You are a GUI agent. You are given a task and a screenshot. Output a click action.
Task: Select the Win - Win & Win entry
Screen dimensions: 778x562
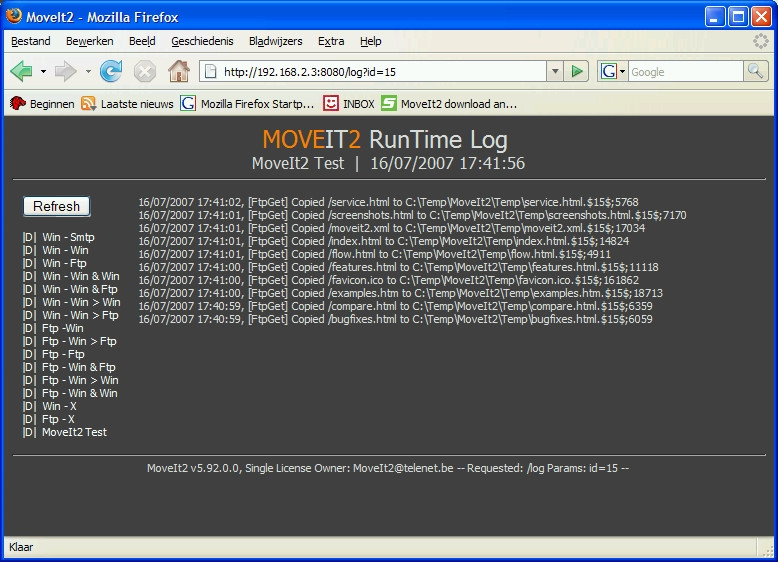[x=80, y=276]
